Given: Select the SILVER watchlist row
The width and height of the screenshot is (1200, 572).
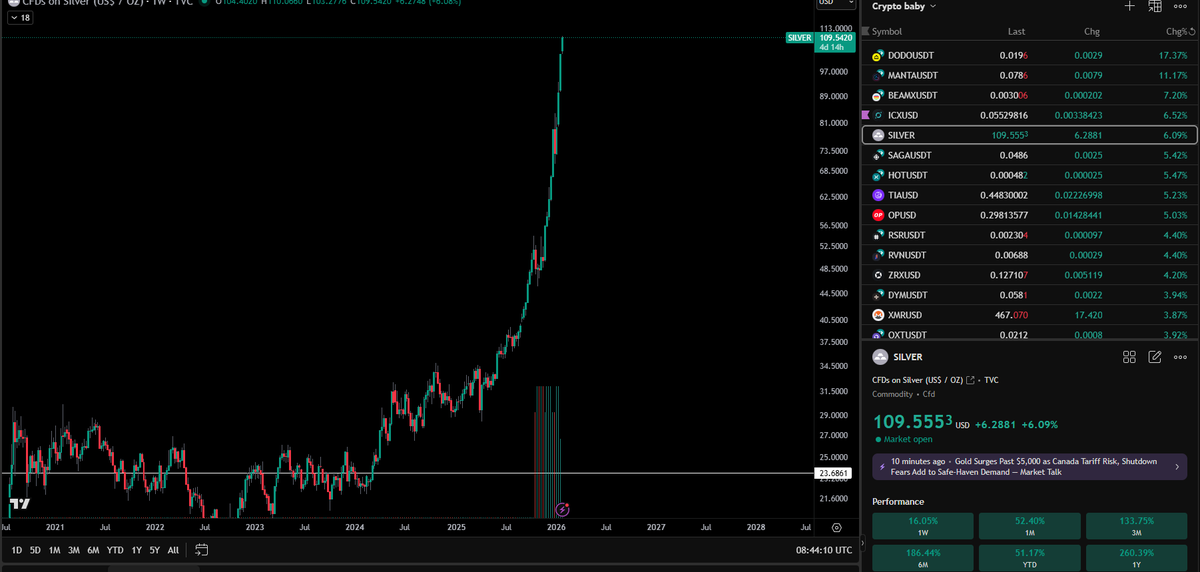Looking at the screenshot, I should pyautogui.click(x=1029, y=135).
